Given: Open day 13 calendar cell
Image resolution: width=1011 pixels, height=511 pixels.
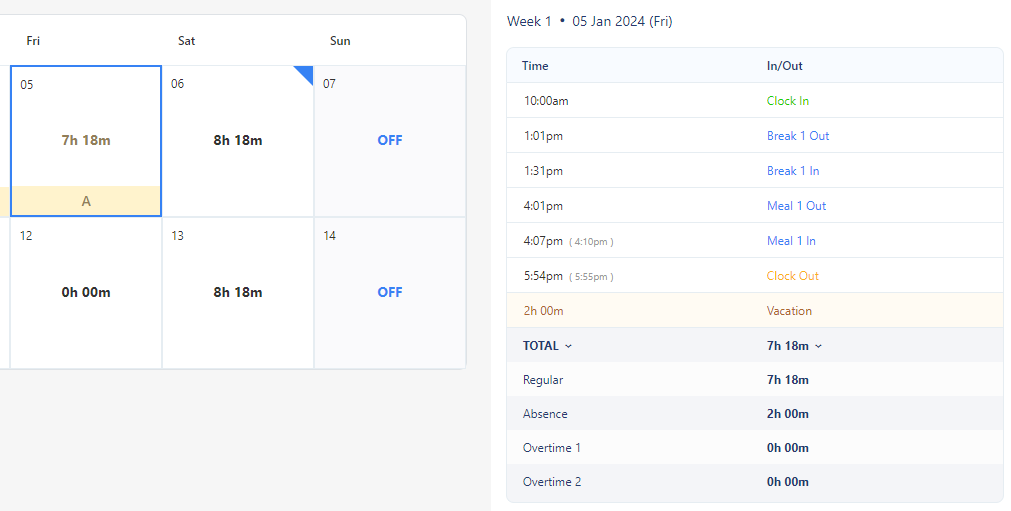Looking at the screenshot, I should [238, 292].
